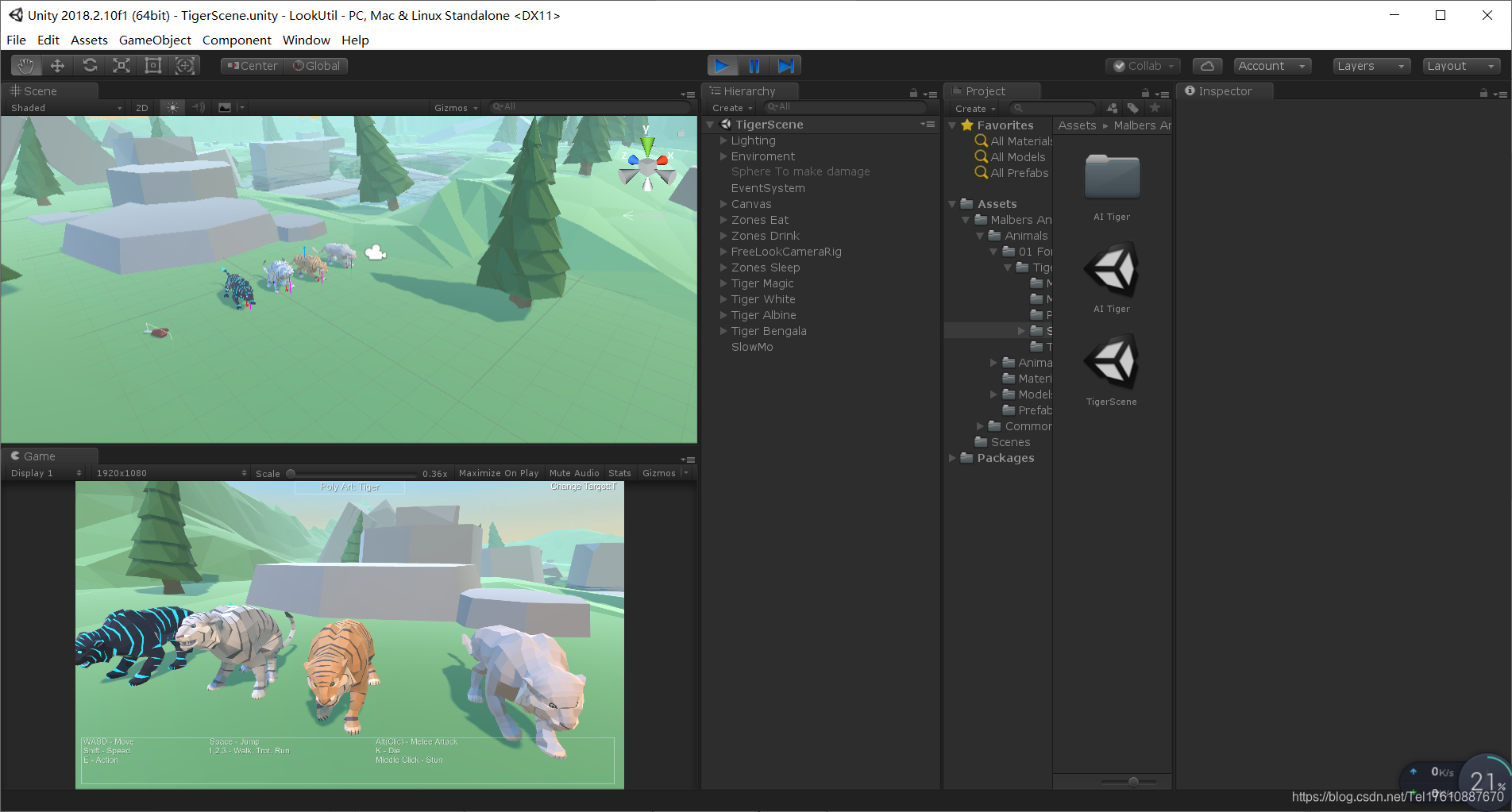Lock the Inspector panel
The height and width of the screenshot is (812, 1512).
coord(1483,93)
